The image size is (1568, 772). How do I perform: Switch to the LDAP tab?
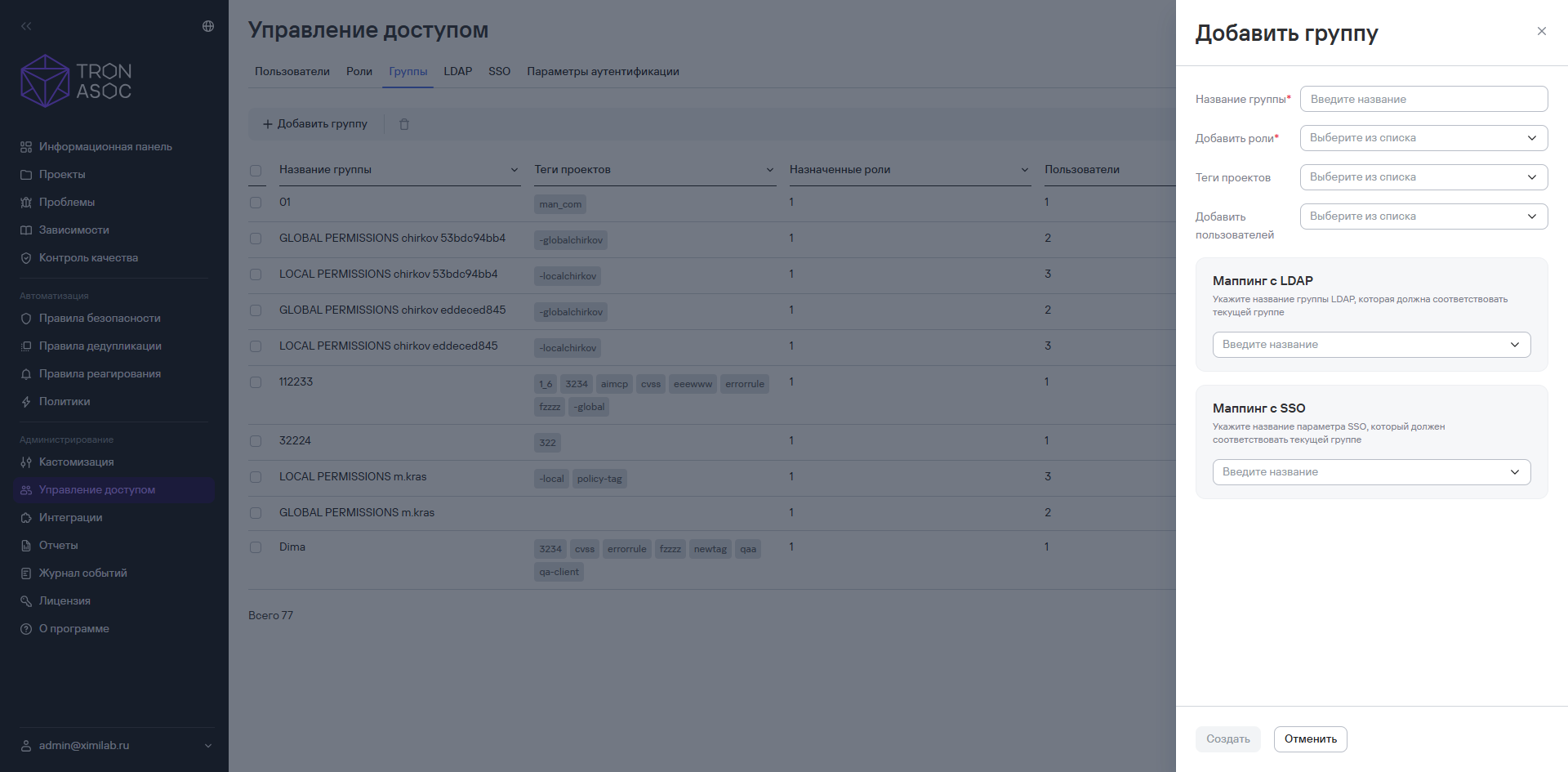tap(458, 72)
